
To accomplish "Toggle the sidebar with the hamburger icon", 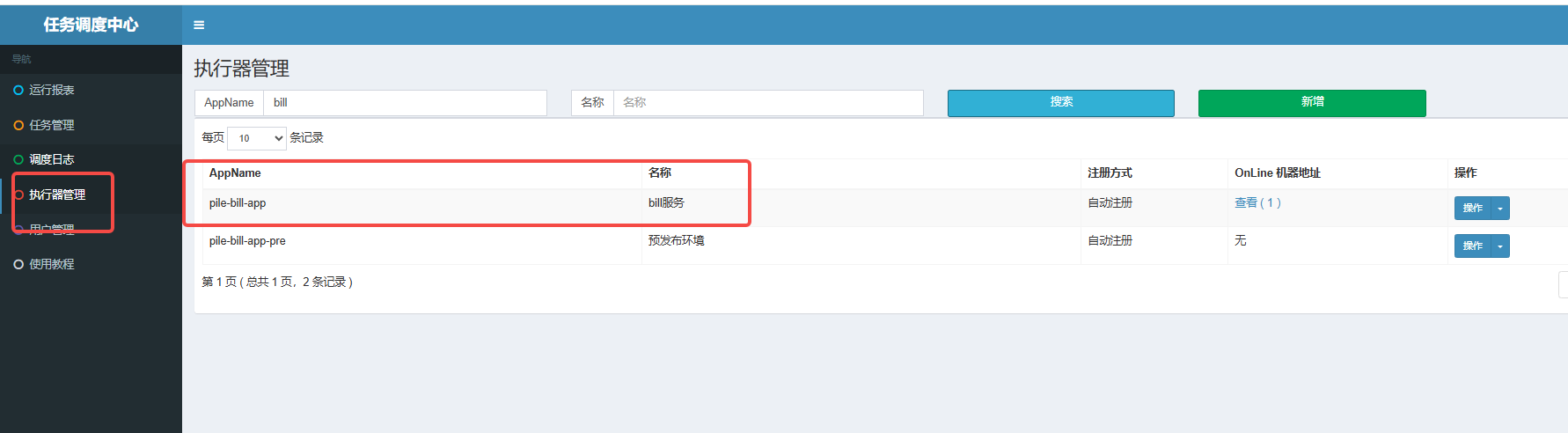I will 199,25.
